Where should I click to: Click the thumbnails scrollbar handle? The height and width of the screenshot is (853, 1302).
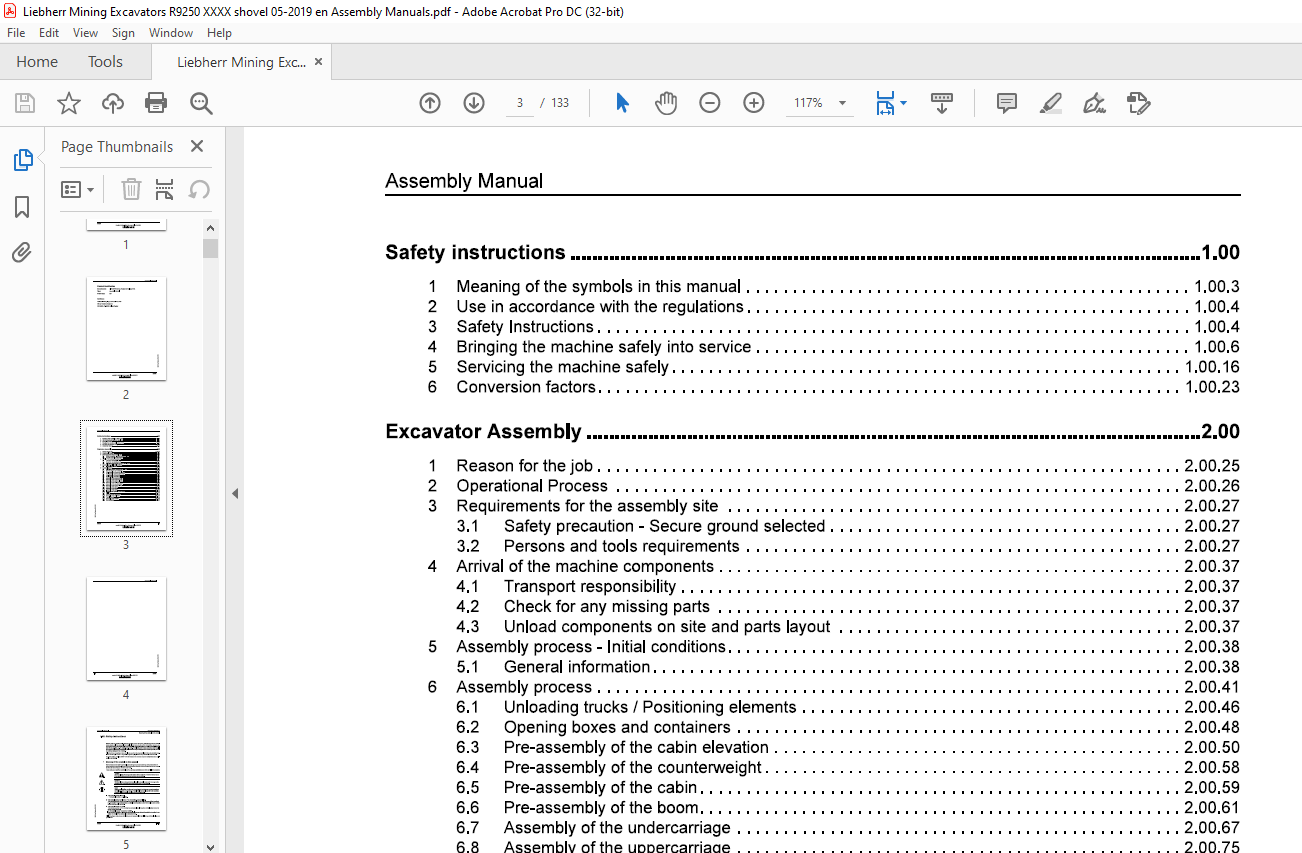pos(210,248)
